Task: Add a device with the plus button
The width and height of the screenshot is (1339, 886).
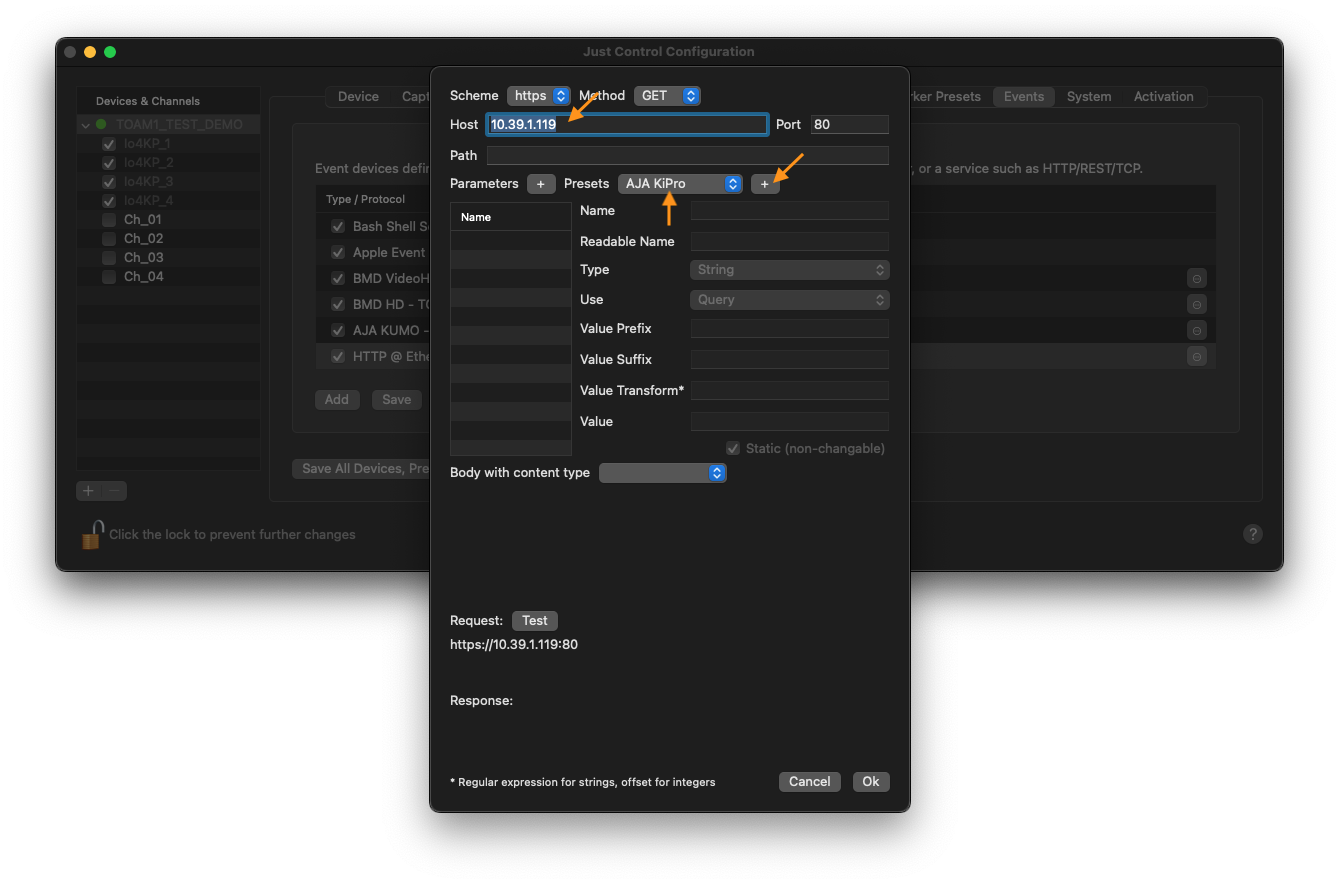Action: point(89,491)
